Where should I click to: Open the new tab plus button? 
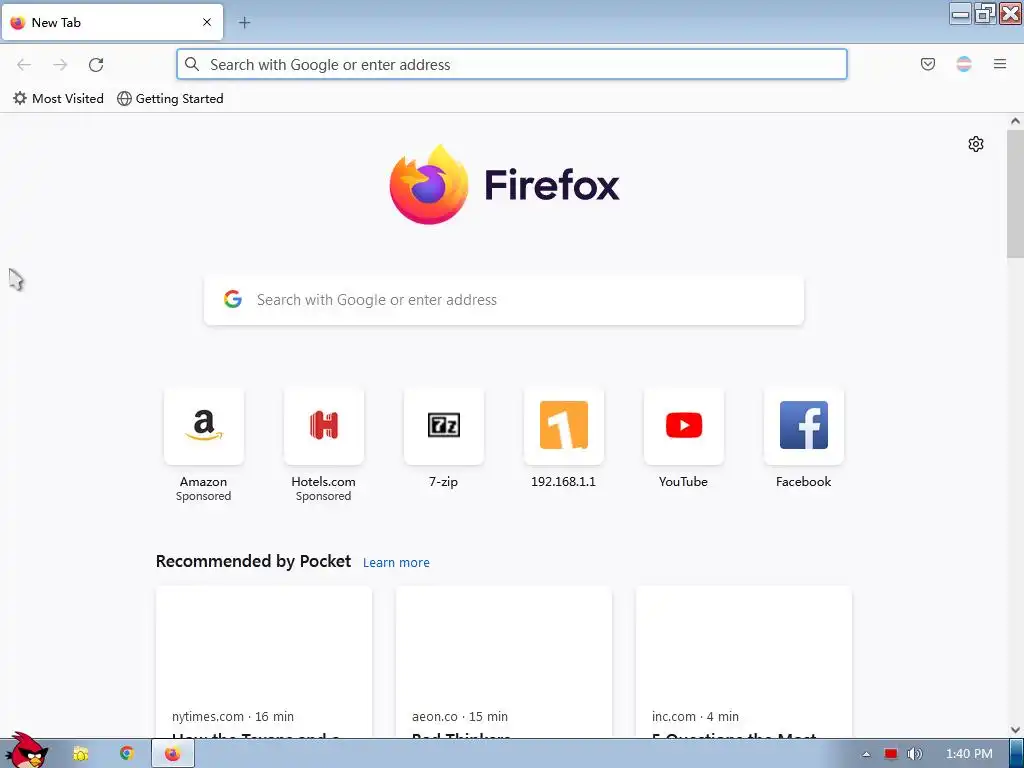click(244, 23)
